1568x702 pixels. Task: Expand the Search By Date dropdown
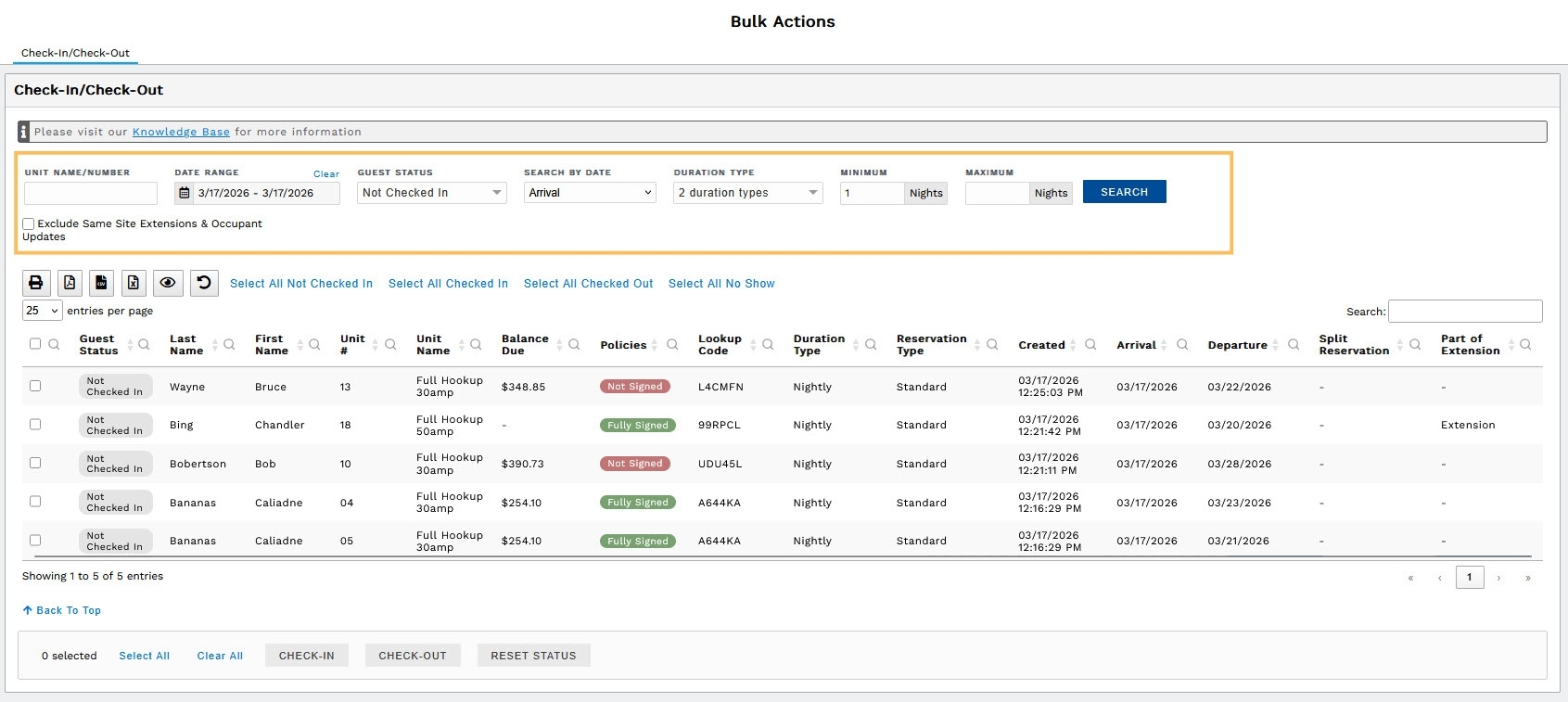[x=590, y=193]
